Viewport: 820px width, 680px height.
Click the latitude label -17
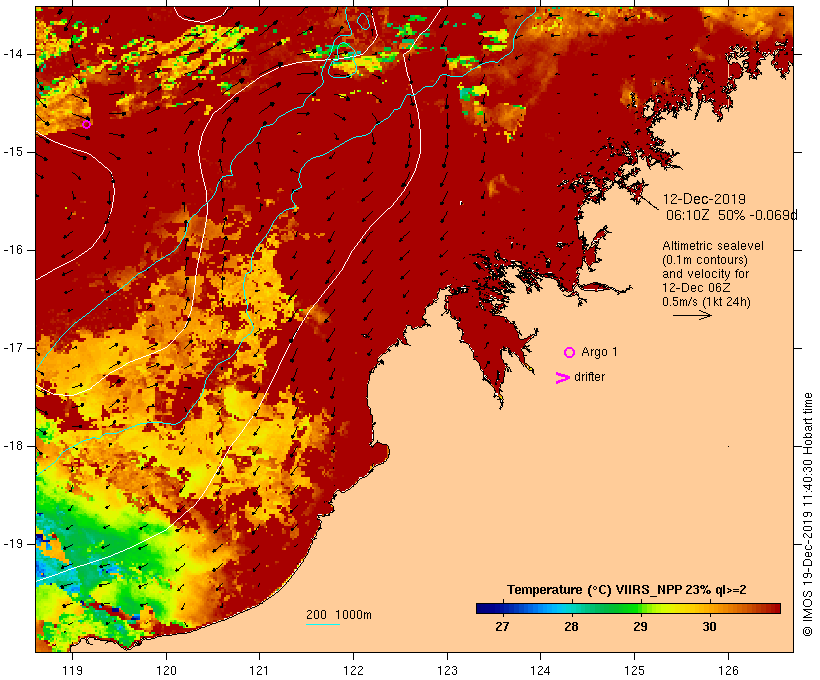pyautogui.click(x=13, y=348)
